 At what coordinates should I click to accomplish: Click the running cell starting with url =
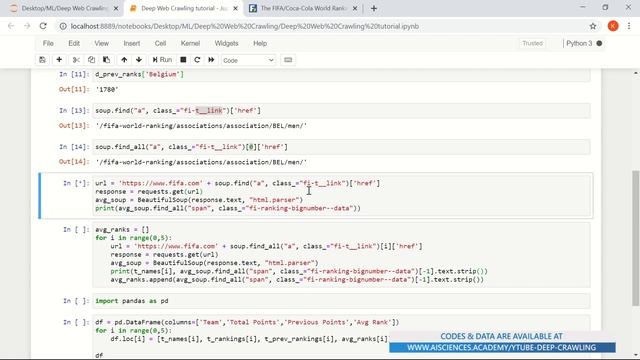[x=342, y=196]
